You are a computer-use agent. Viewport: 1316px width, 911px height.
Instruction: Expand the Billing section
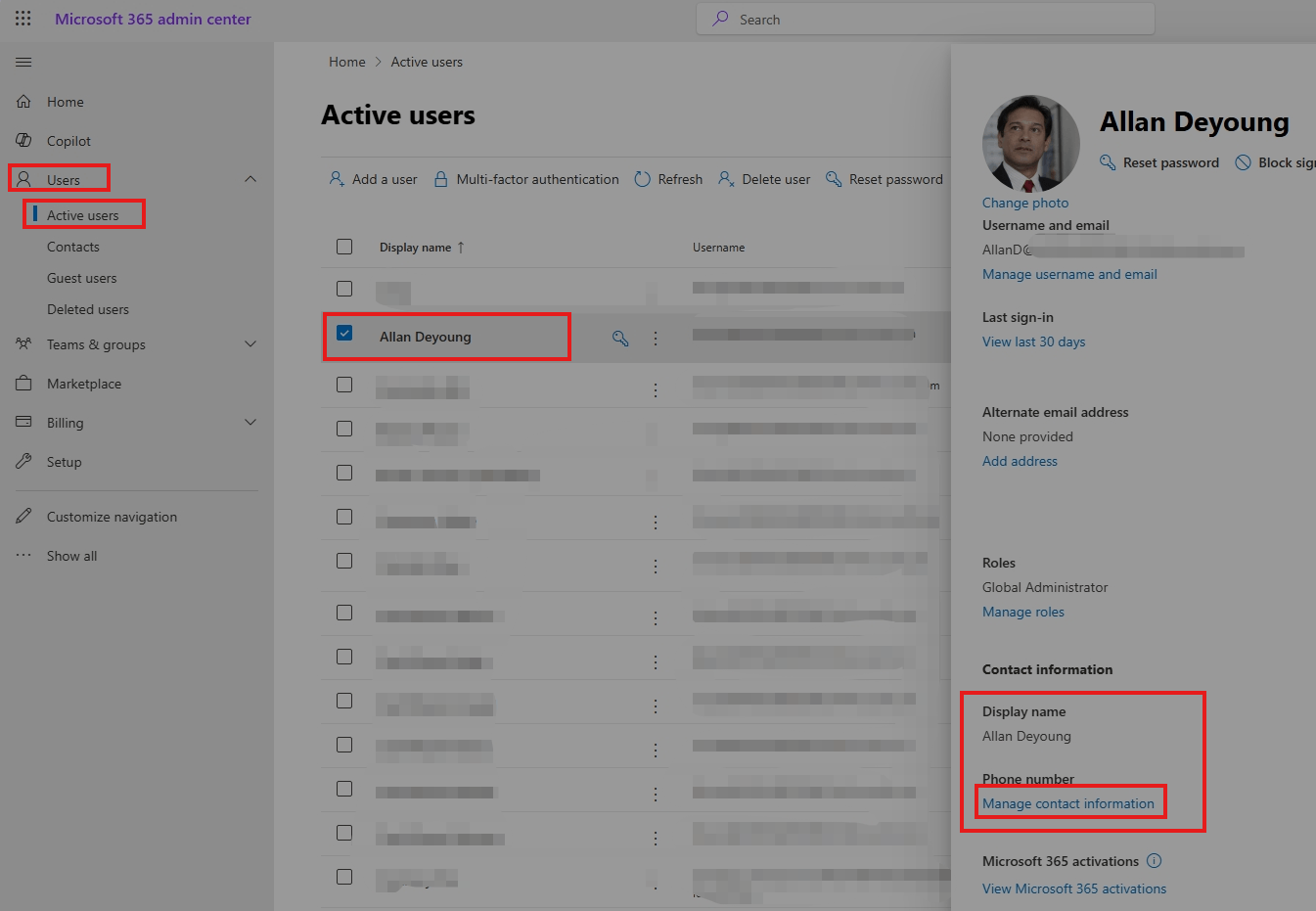[250, 422]
